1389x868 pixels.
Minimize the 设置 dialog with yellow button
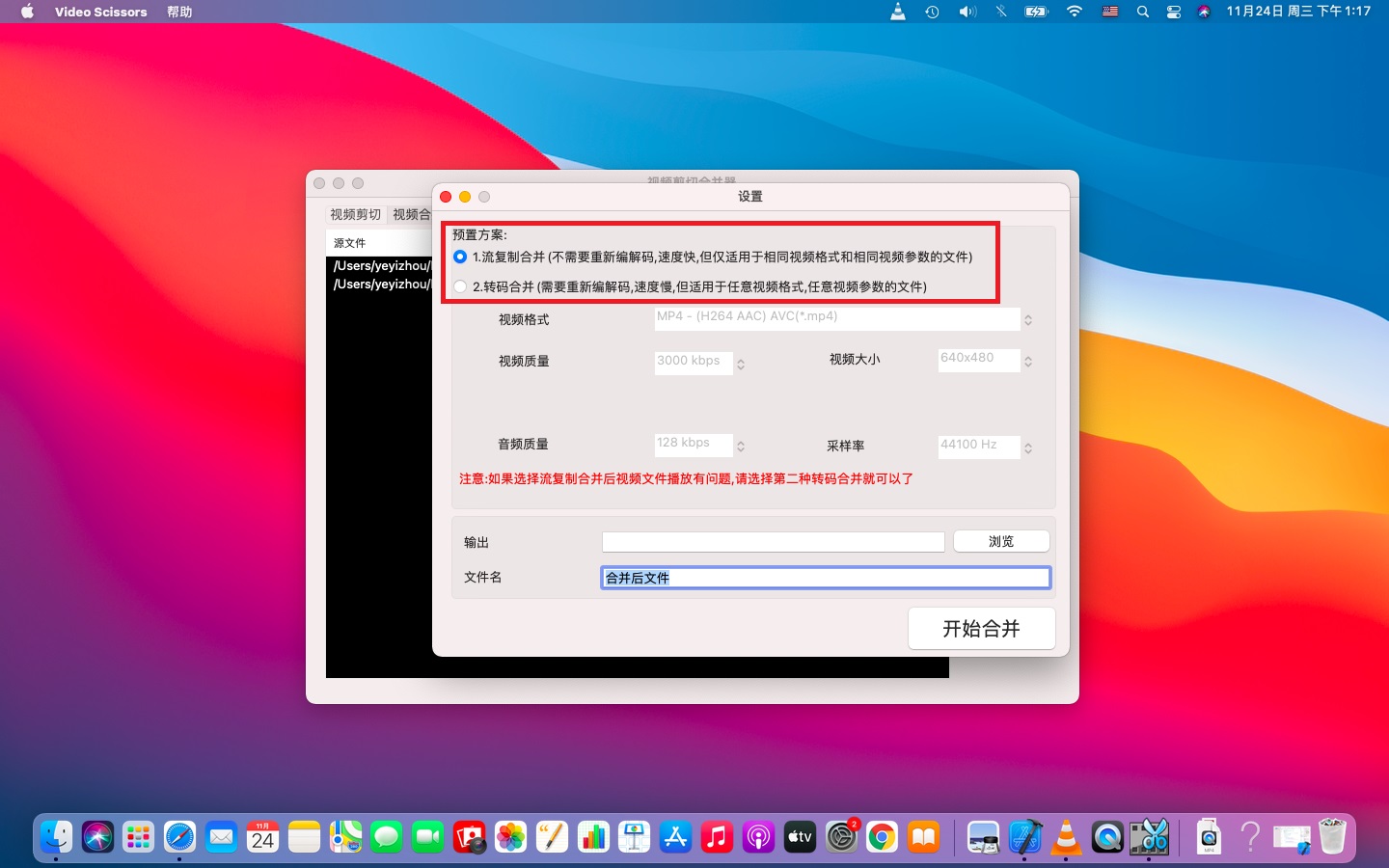point(465,197)
